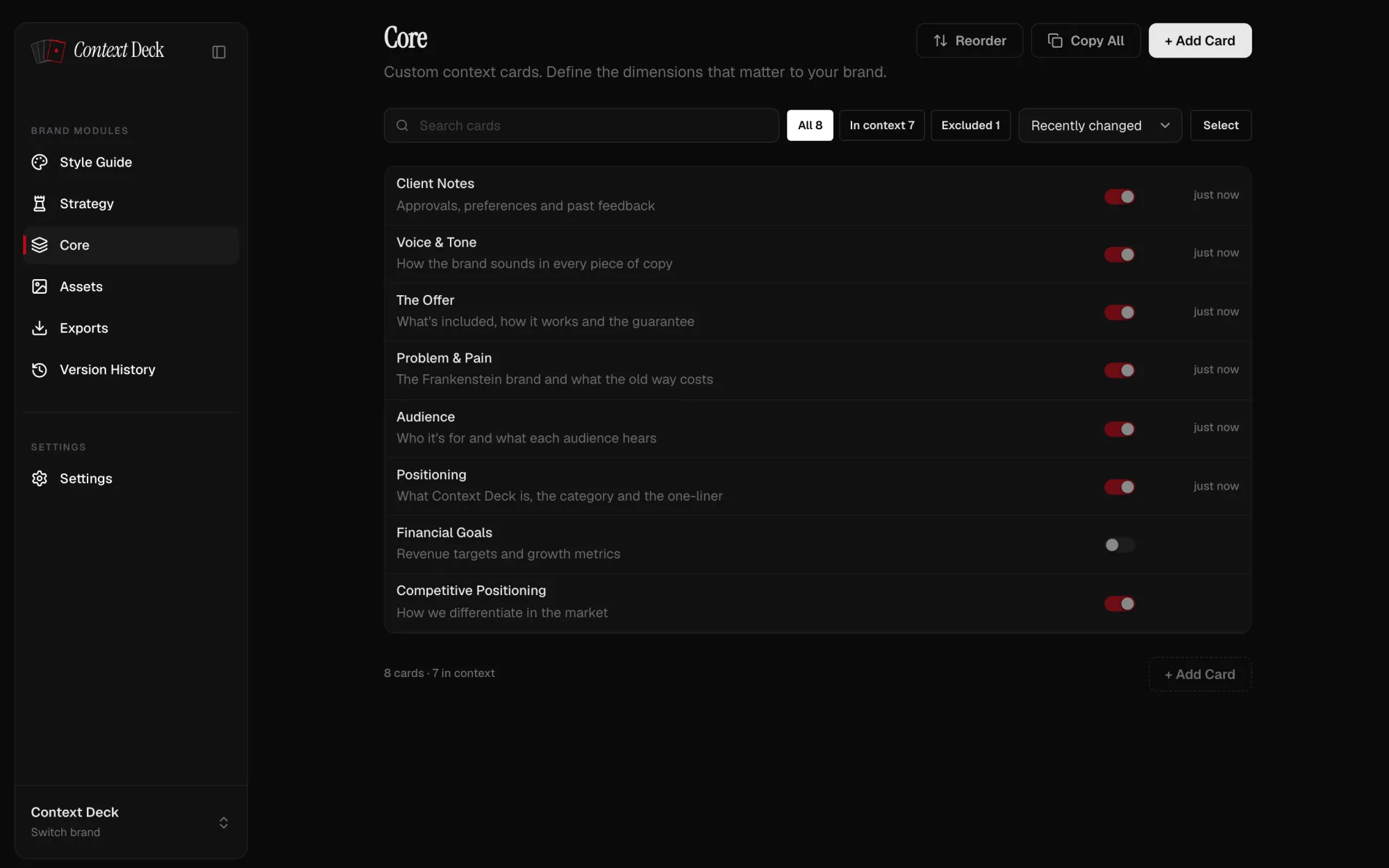Collapse the sidebar with the panel icon
Viewport: 1389px width, 868px height.
pyautogui.click(x=219, y=52)
